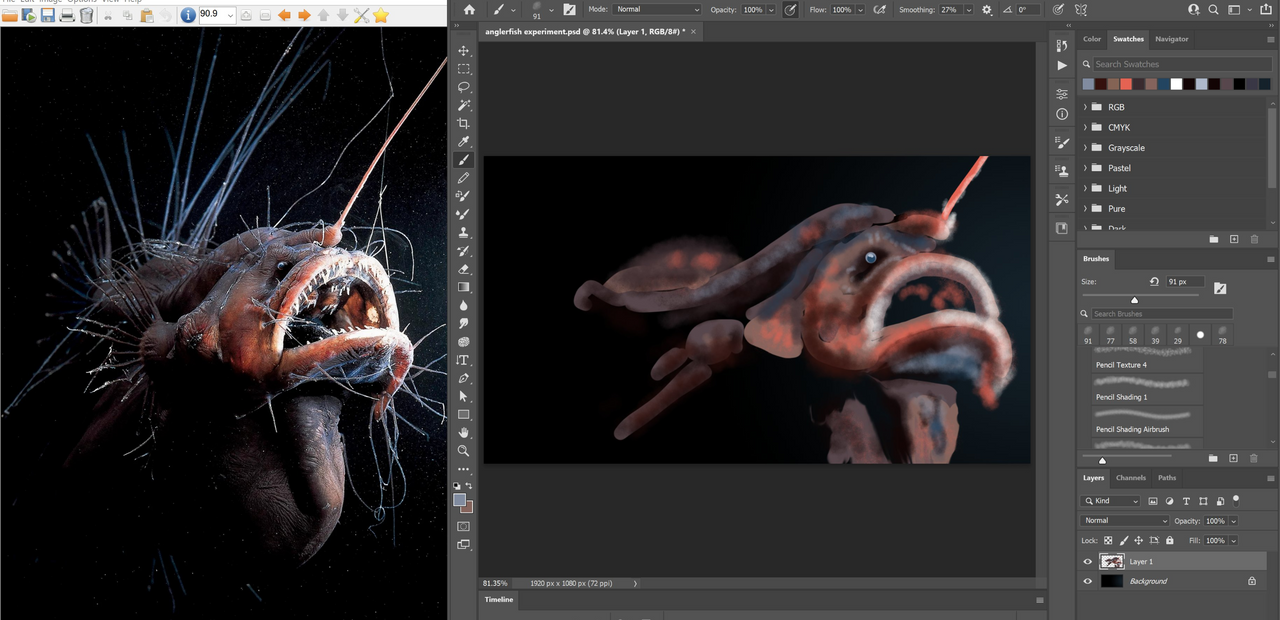Toggle lock all for layer
1280x620 pixels.
coord(1169,540)
